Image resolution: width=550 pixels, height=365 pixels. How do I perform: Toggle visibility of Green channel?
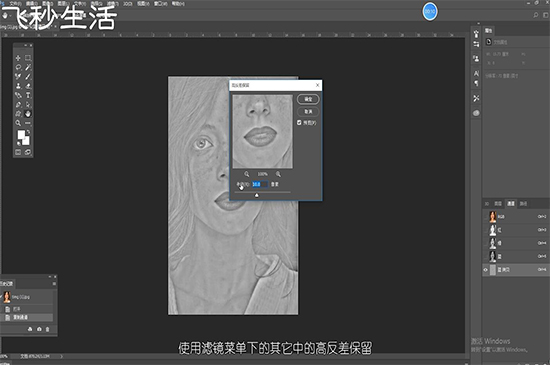coord(485,243)
